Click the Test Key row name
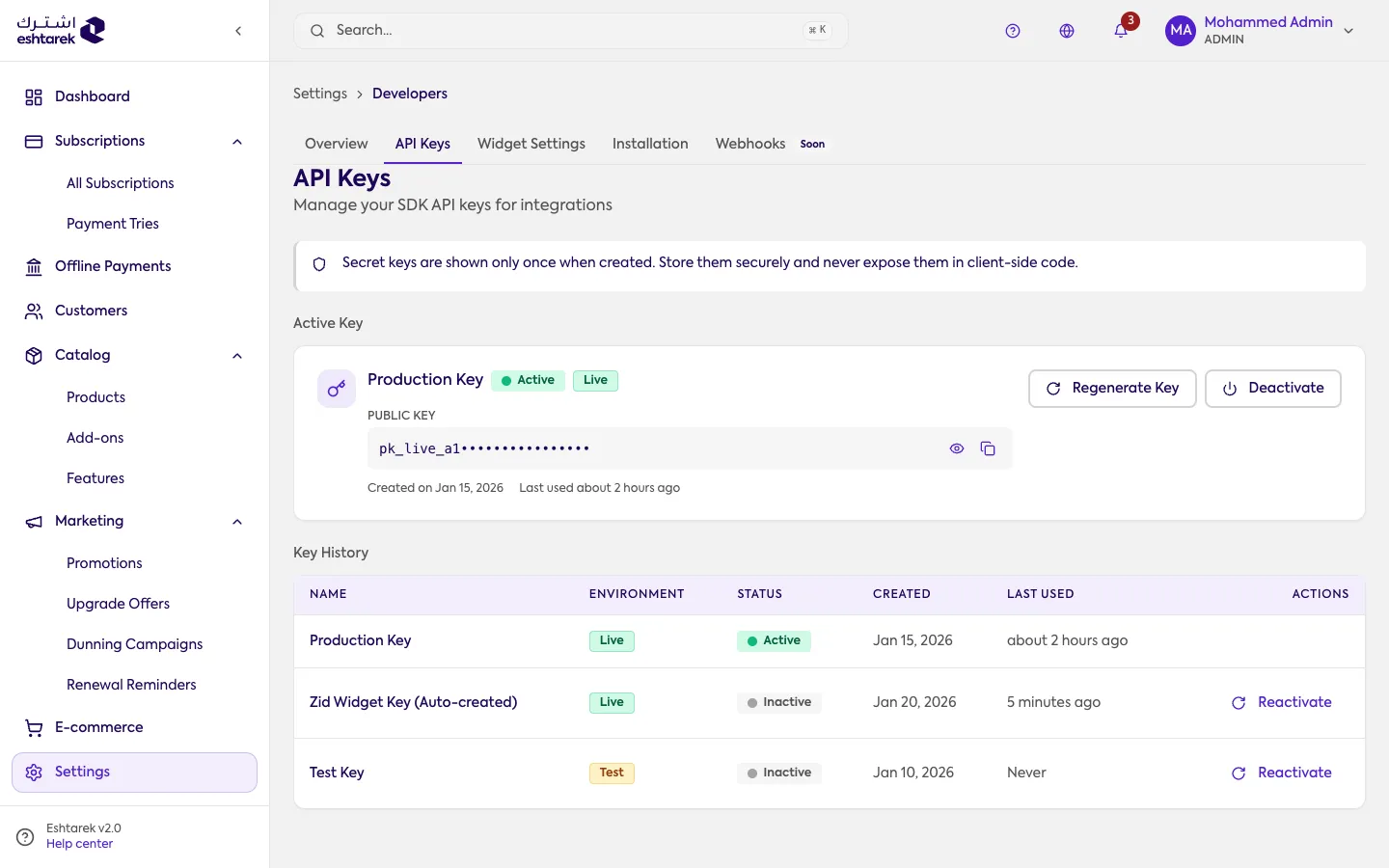Viewport: 1389px width, 868px height. [x=337, y=773]
